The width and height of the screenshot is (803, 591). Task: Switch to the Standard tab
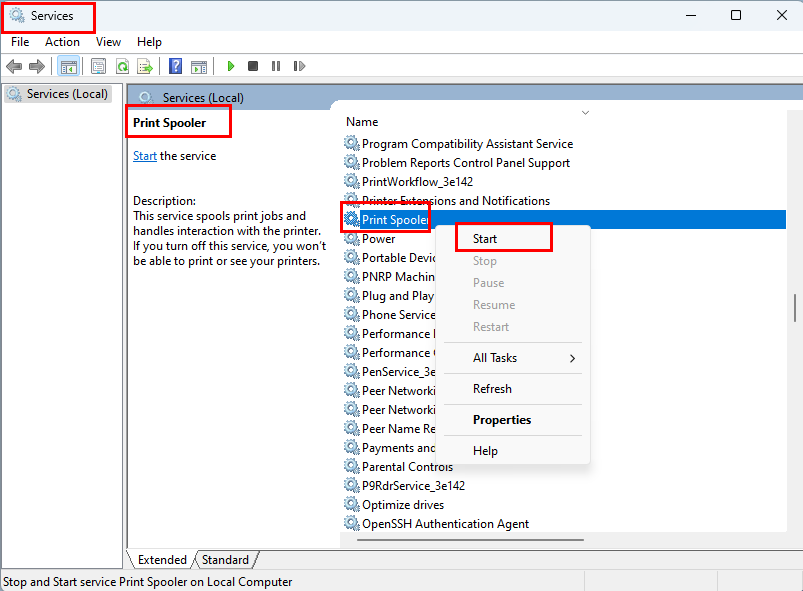225,560
